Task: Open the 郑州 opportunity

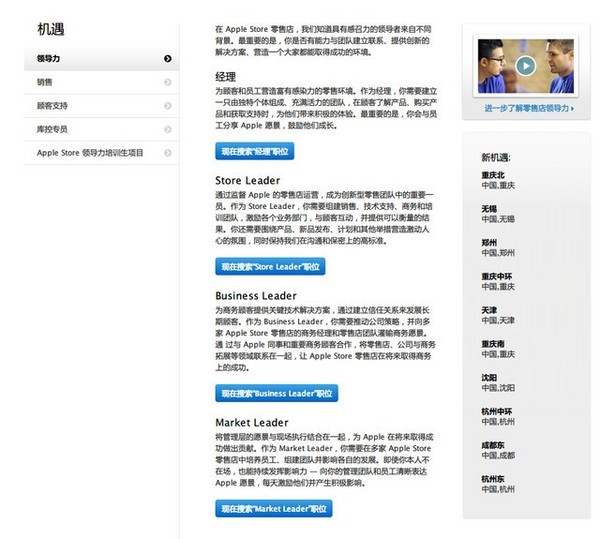Action: (x=489, y=243)
